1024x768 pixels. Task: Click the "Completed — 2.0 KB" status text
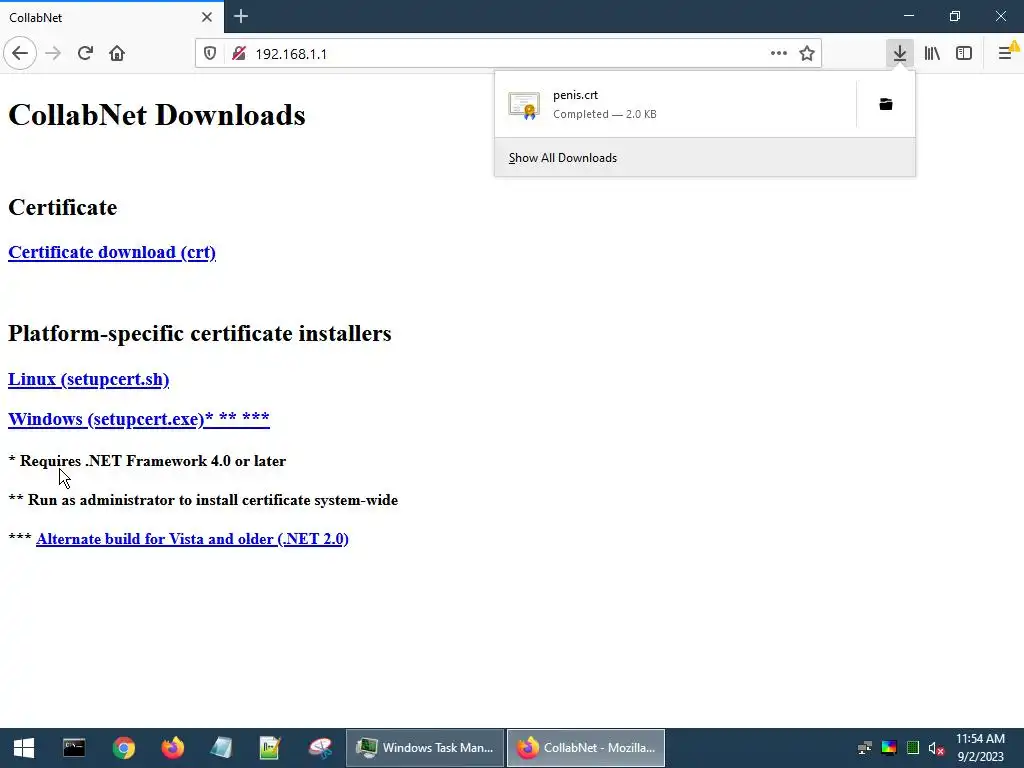point(605,114)
